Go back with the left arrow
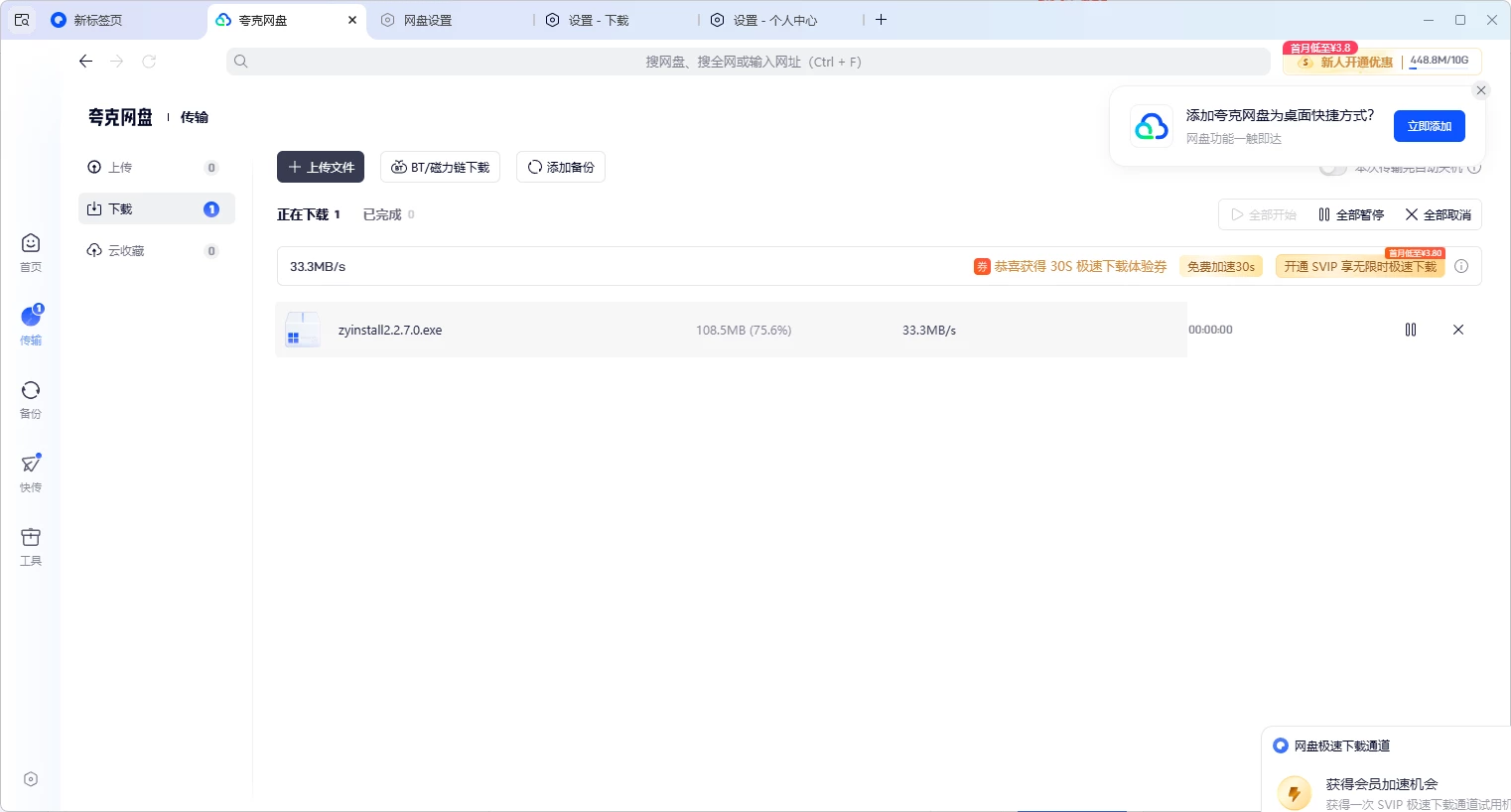 click(x=85, y=62)
